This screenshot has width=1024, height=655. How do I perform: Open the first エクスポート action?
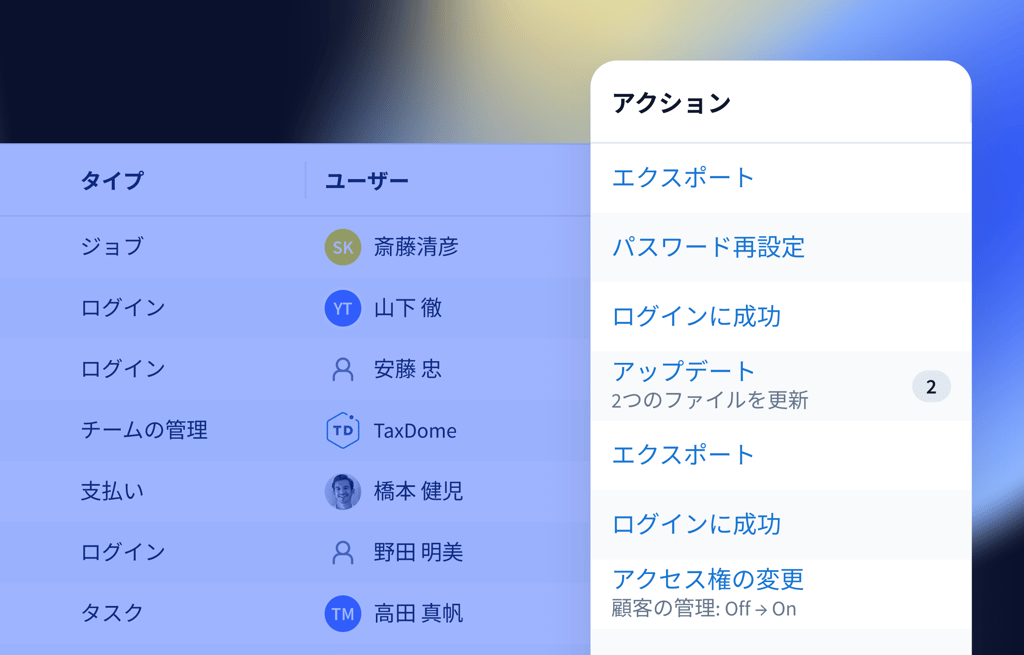tap(683, 178)
